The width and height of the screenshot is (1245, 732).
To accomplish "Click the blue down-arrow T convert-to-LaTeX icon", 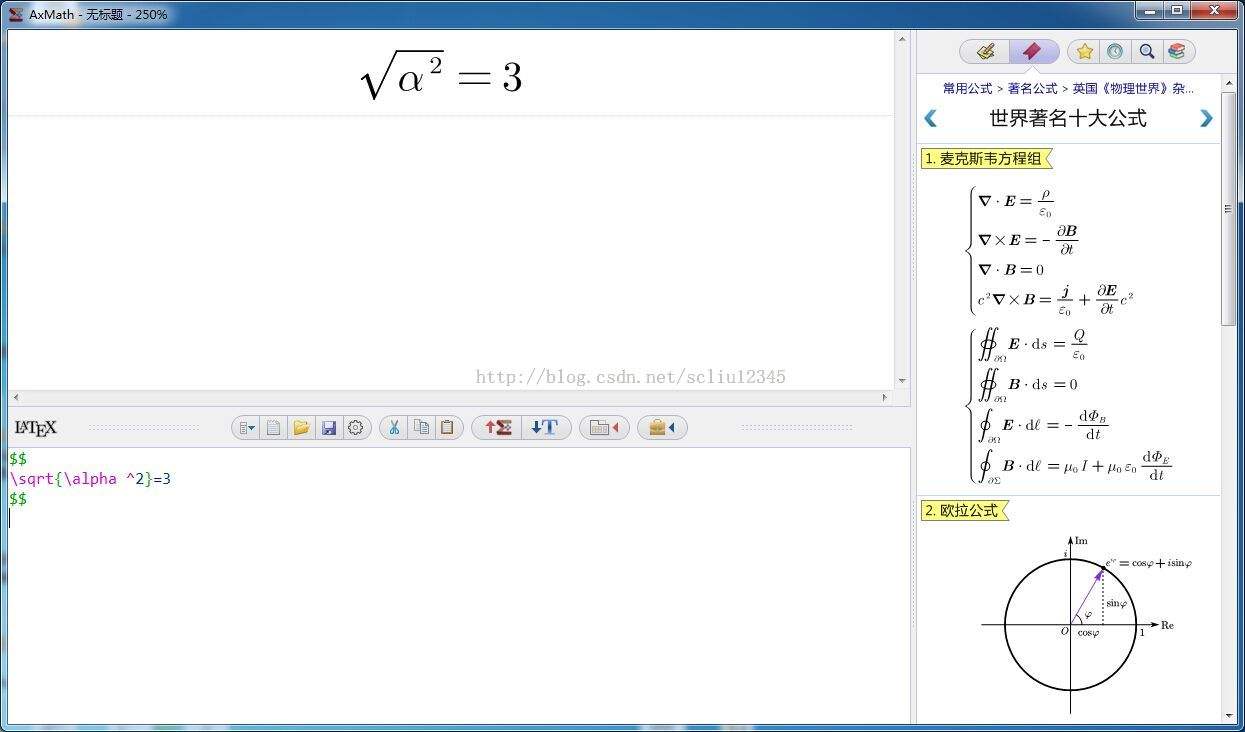I will [545, 428].
